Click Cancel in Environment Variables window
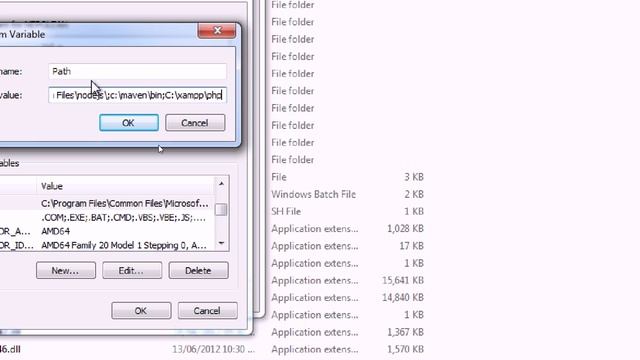This screenshot has height=360, width=640. (207, 311)
